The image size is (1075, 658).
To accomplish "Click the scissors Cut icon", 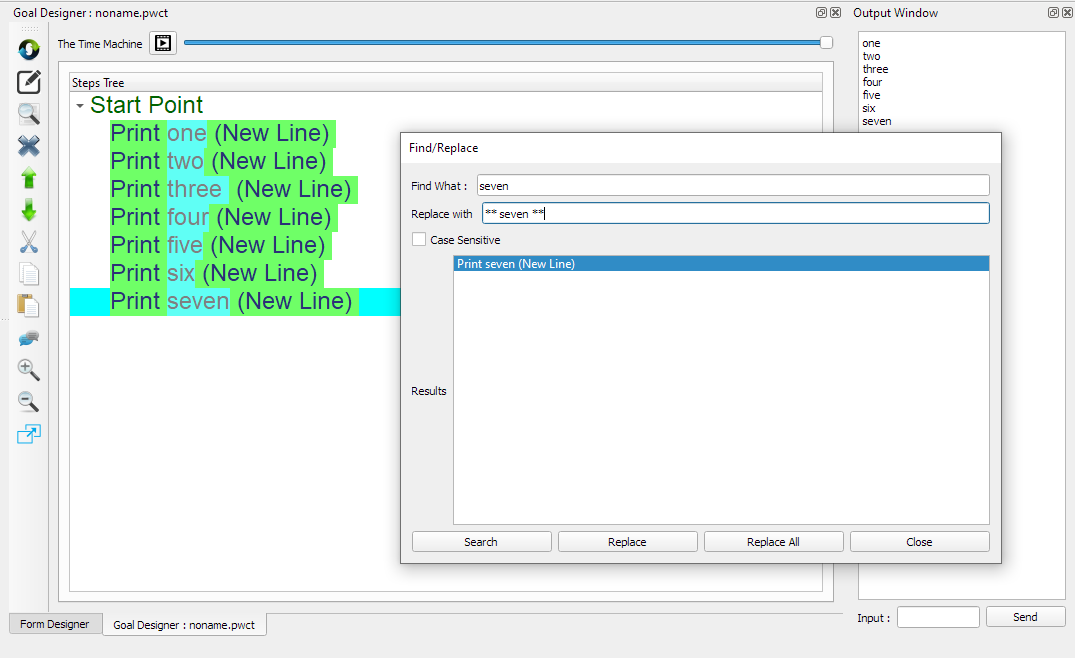I will click(29, 242).
